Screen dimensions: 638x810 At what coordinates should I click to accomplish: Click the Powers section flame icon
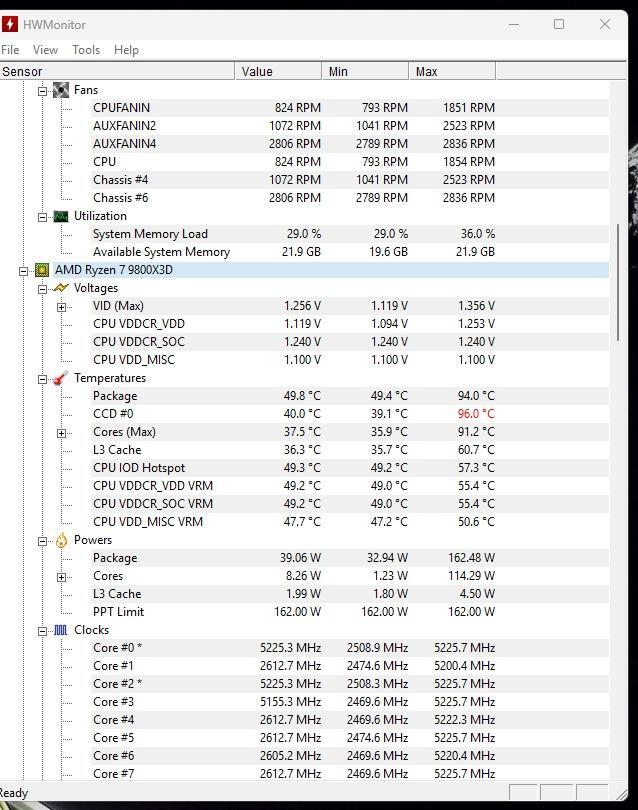[x=61, y=540]
